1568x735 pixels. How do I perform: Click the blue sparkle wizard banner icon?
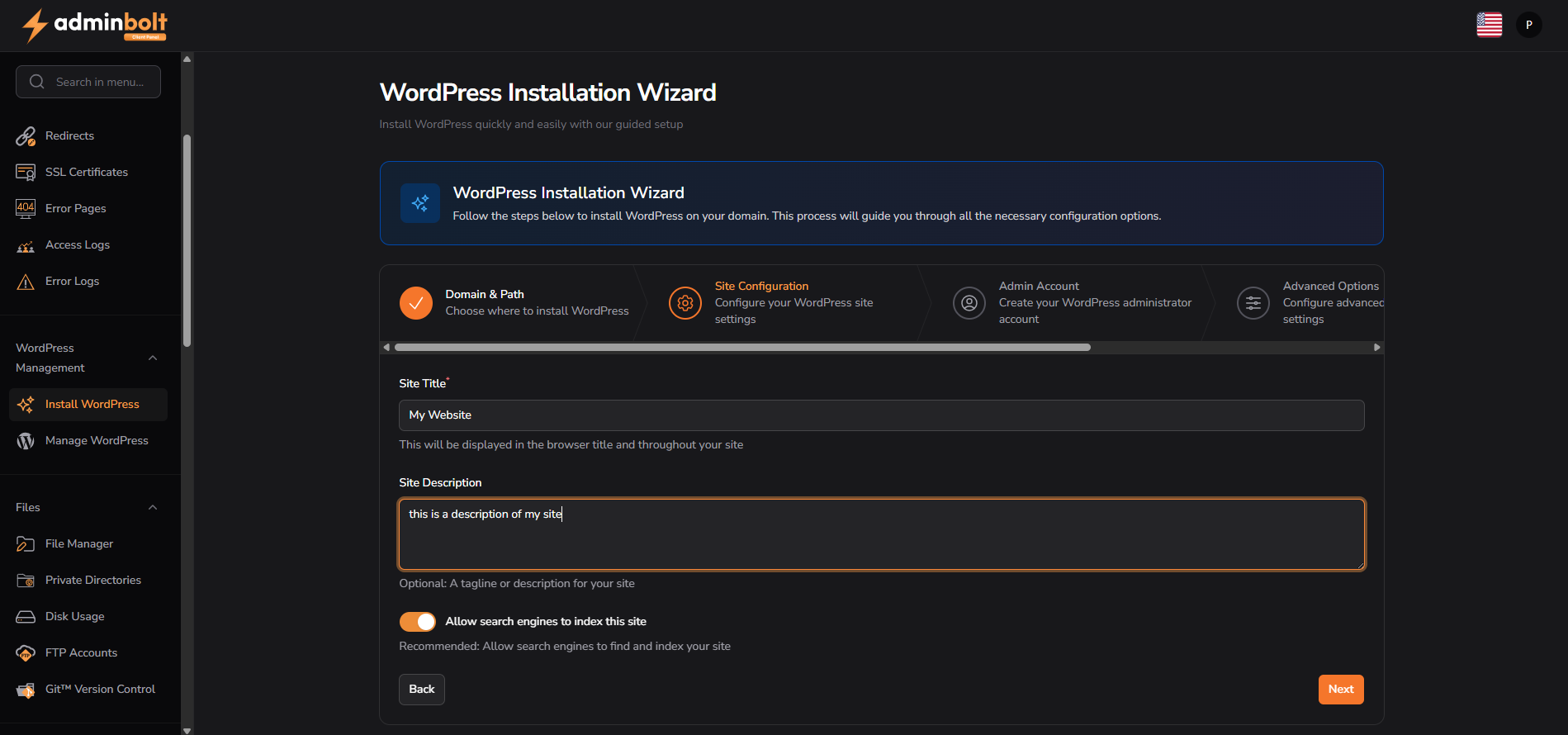coord(420,203)
